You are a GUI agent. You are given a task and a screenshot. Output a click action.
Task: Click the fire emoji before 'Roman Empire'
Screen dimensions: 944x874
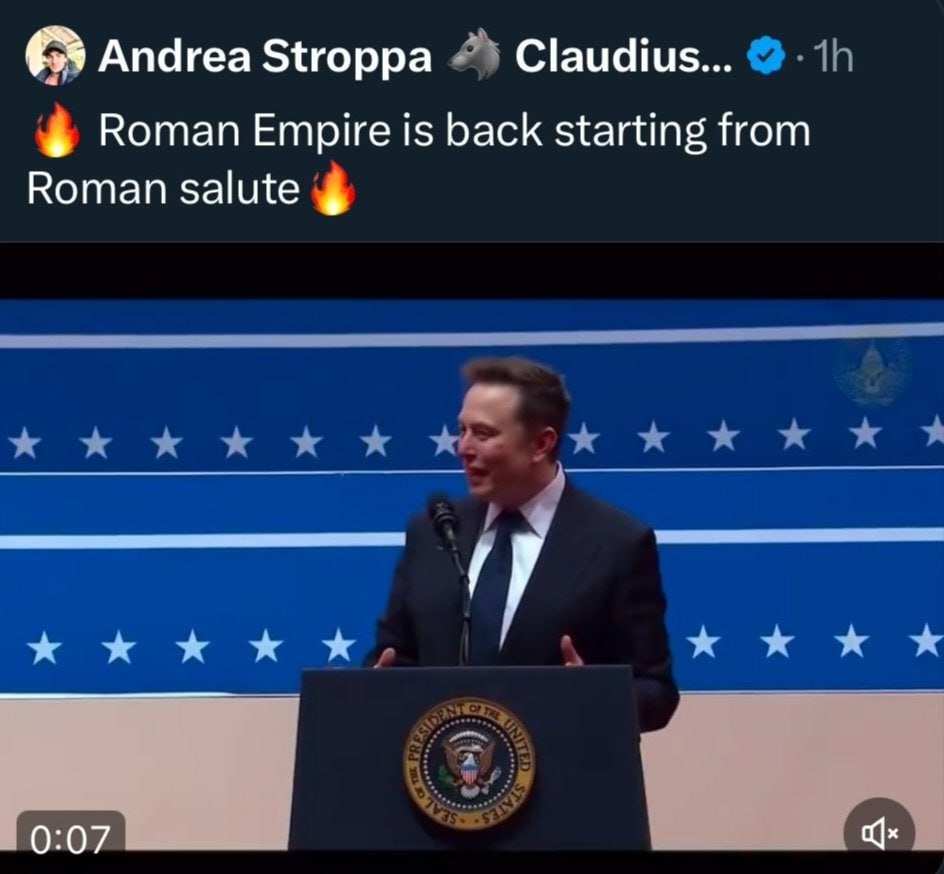point(57,130)
